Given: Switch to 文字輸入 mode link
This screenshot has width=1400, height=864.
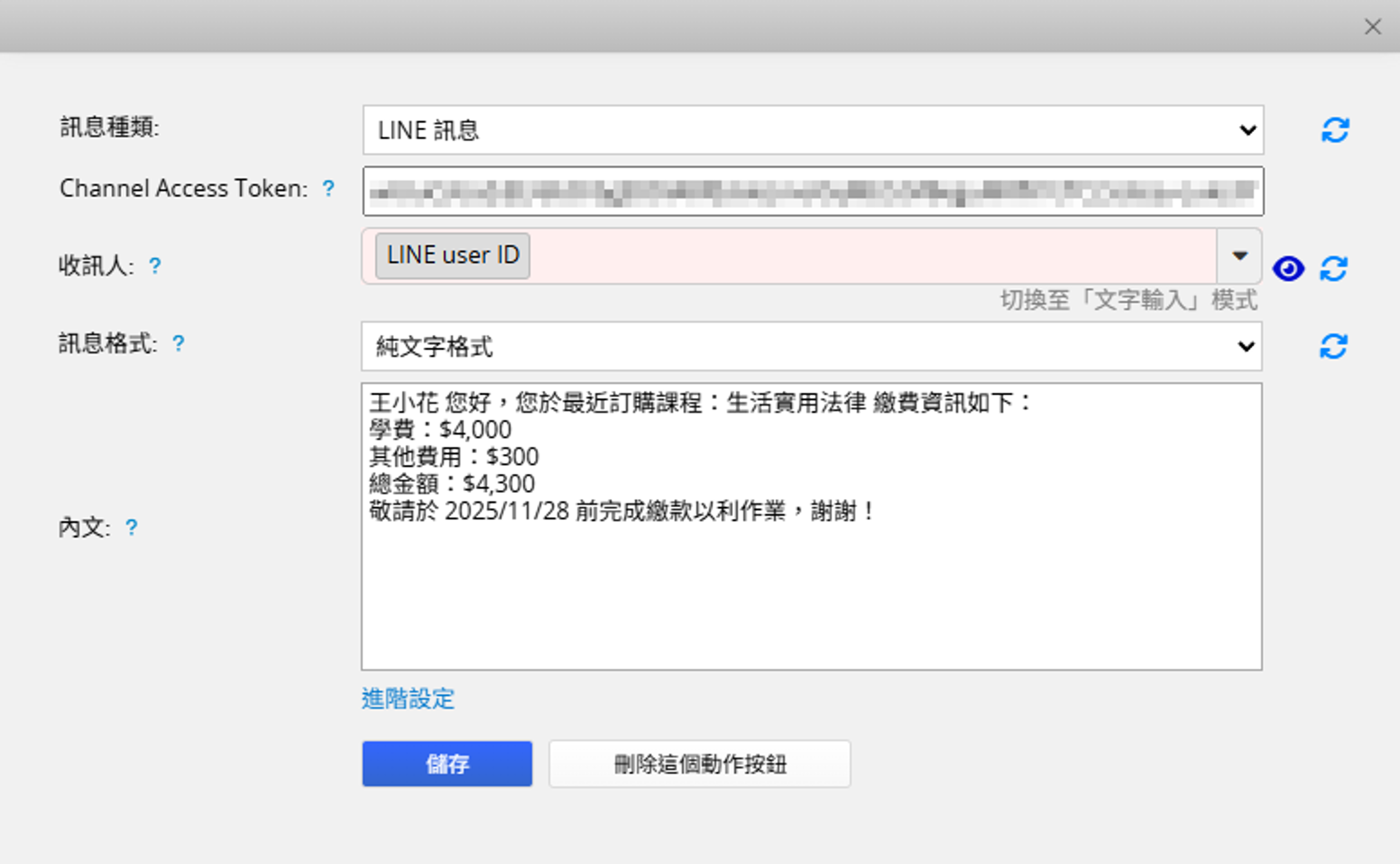Looking at the screenshot, I should (1129, 300).
